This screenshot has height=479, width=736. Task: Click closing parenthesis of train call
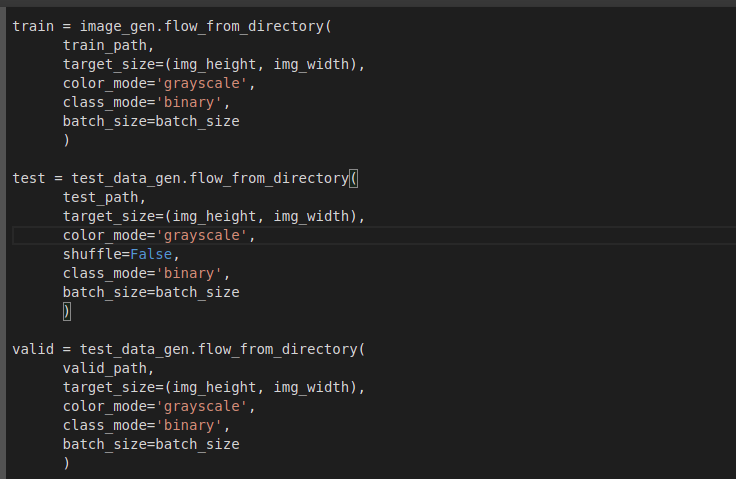pos(67,140)
